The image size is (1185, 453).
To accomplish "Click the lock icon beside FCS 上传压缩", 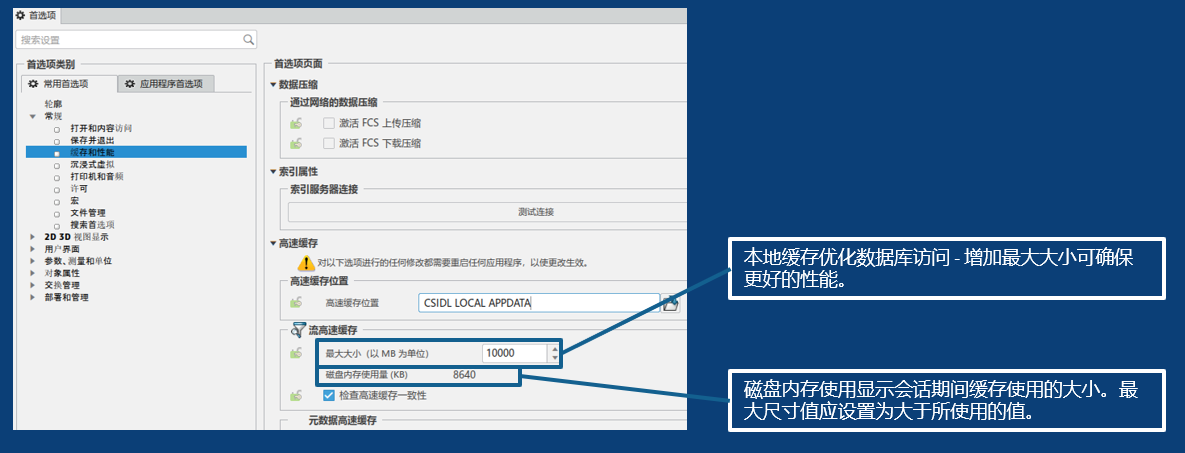I will (x=296, y=124).
